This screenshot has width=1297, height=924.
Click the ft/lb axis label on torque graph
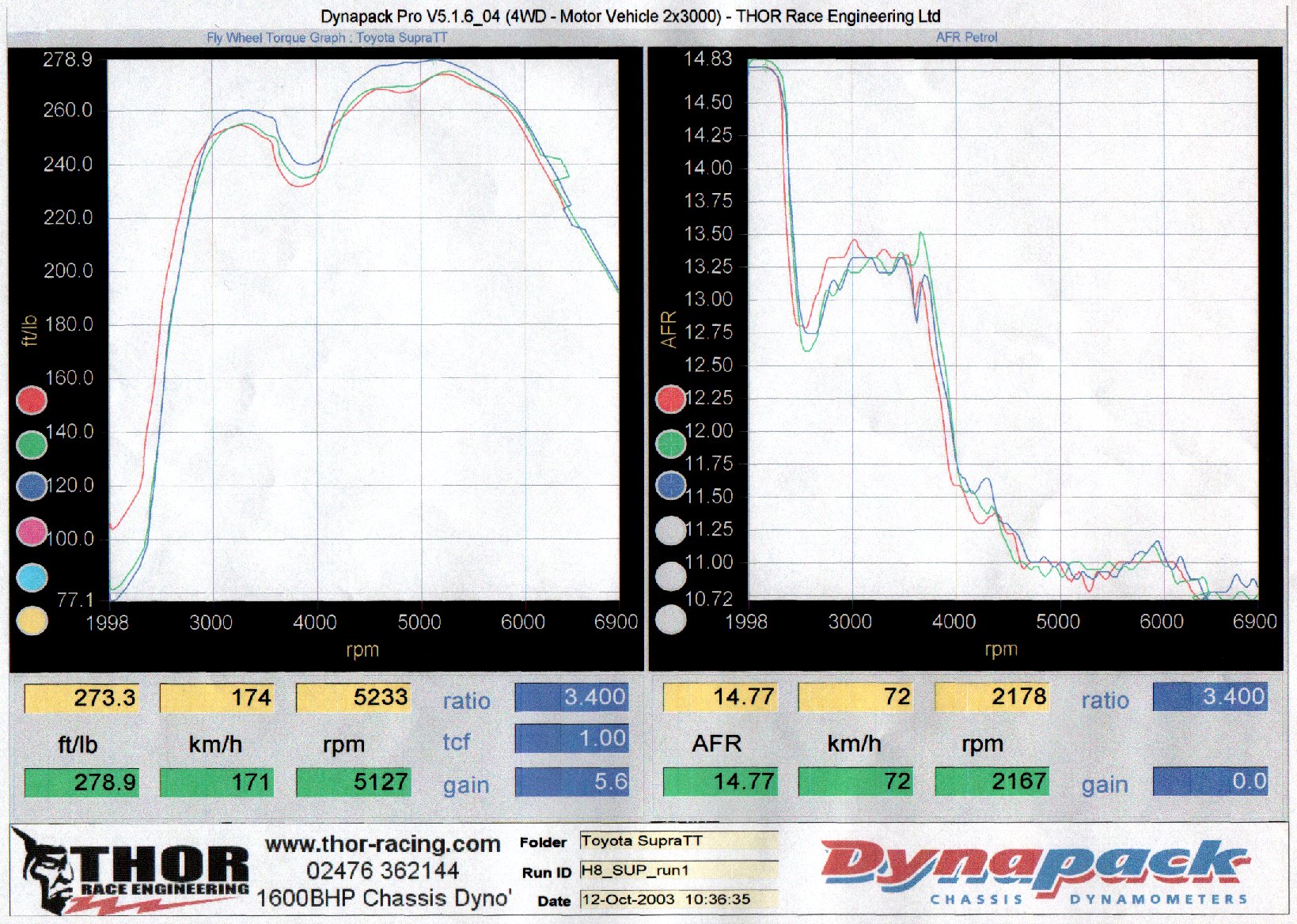(29, 331)
